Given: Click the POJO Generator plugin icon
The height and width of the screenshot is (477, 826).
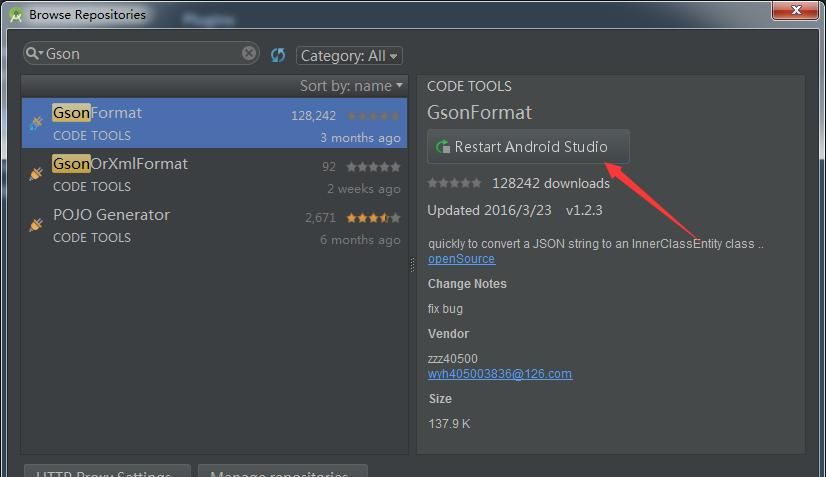Looking at the screenshot, I should (36, 225).
